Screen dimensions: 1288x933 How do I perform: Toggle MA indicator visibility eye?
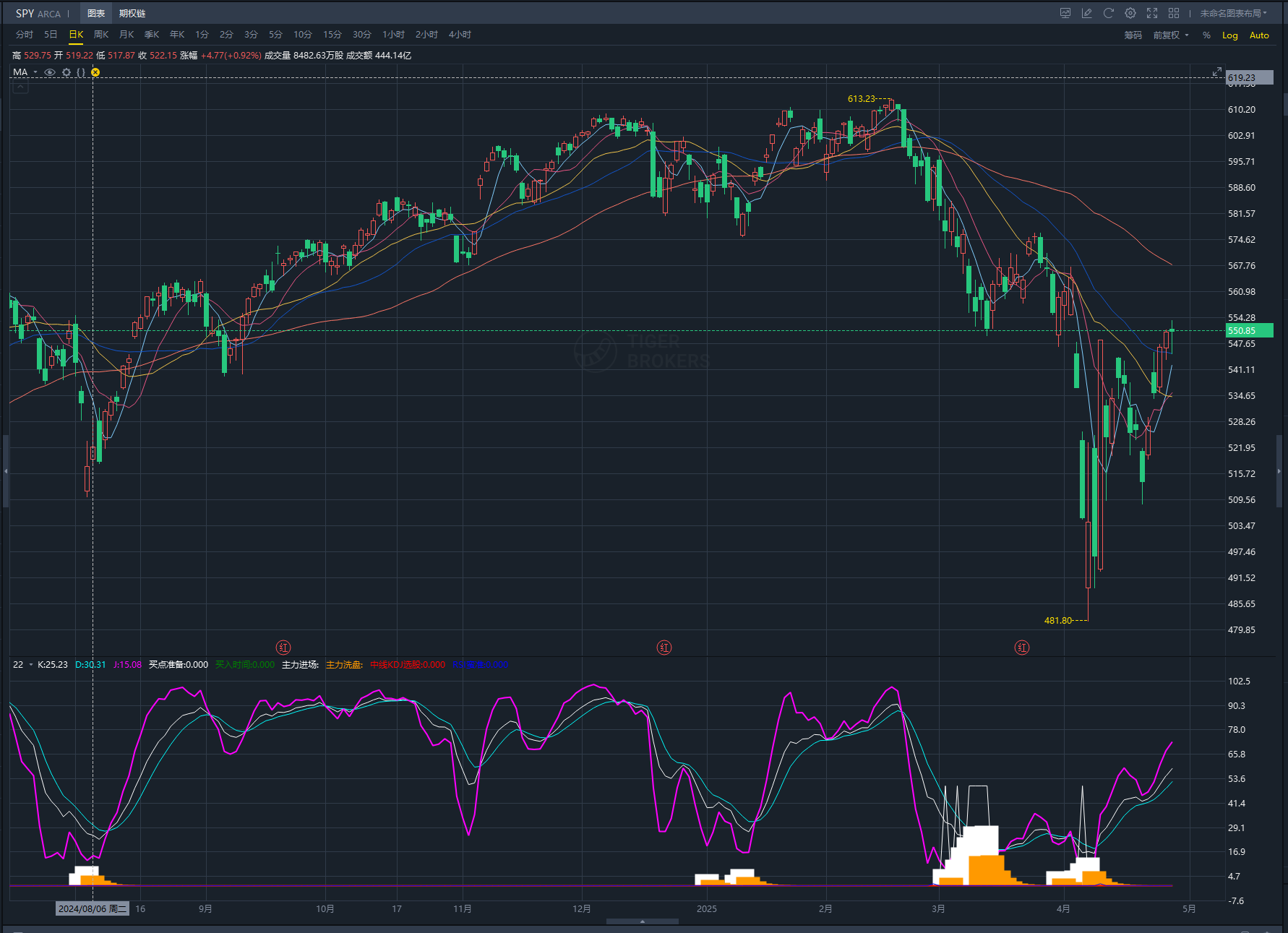pyautogui.click(x=50, y=72)
